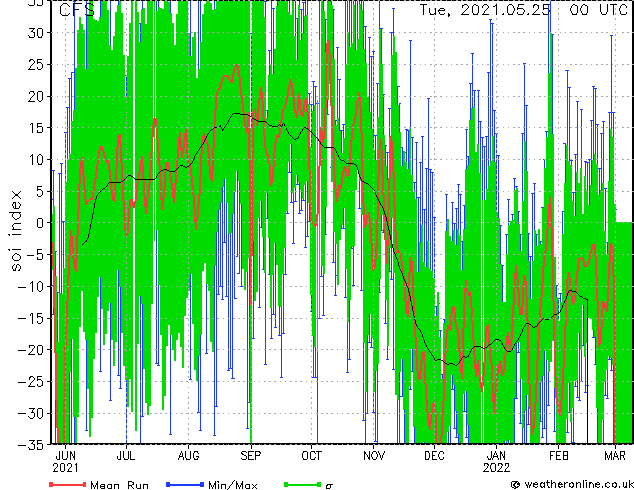Click the 00 UTC time label
The width and height of the screenshot is (634, 490).
tap(599, 10)
